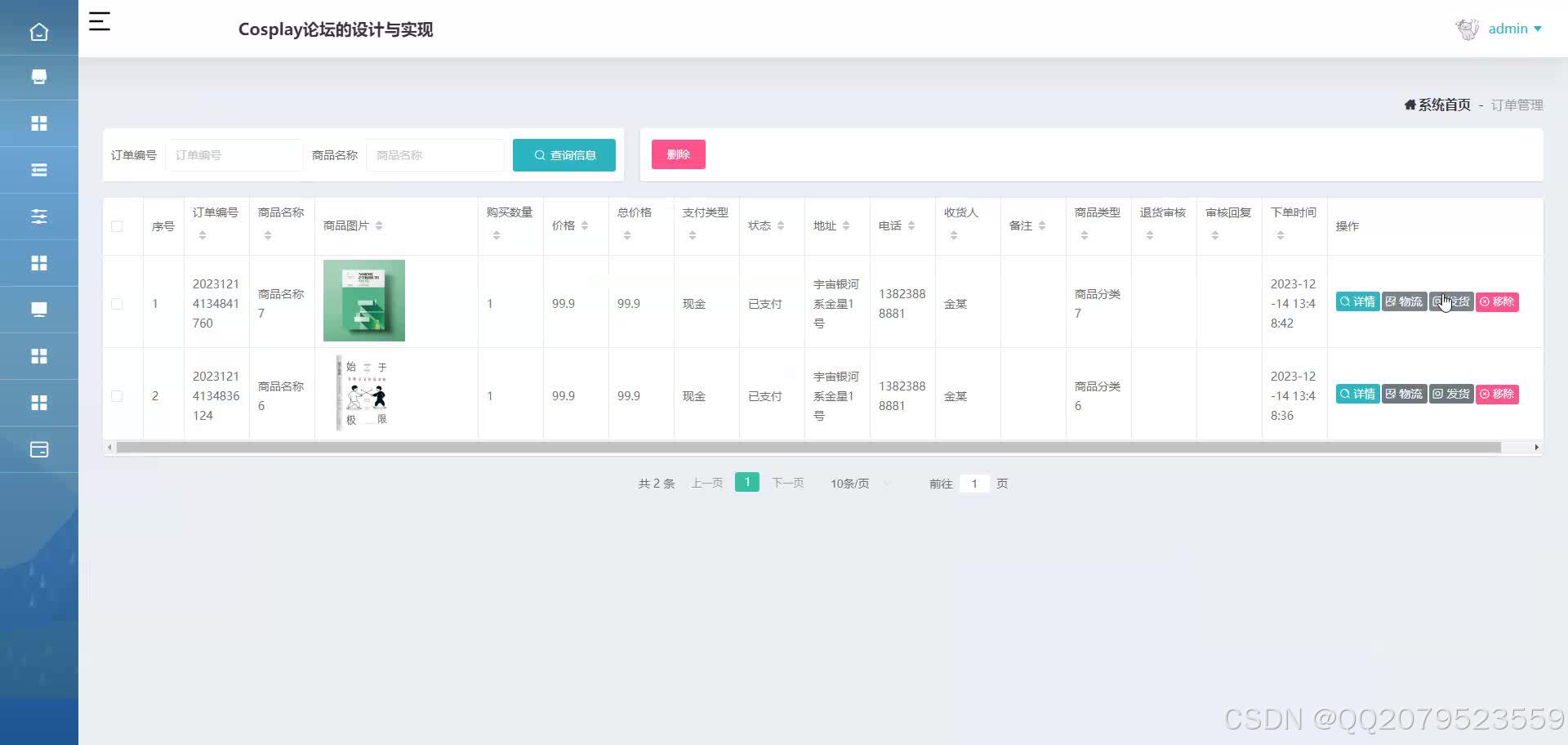Image resolution: width=1568 pixels, height=745 pixels.
Task: Open 详情 for 商品名称7 order
Action: coord(1357,301)
